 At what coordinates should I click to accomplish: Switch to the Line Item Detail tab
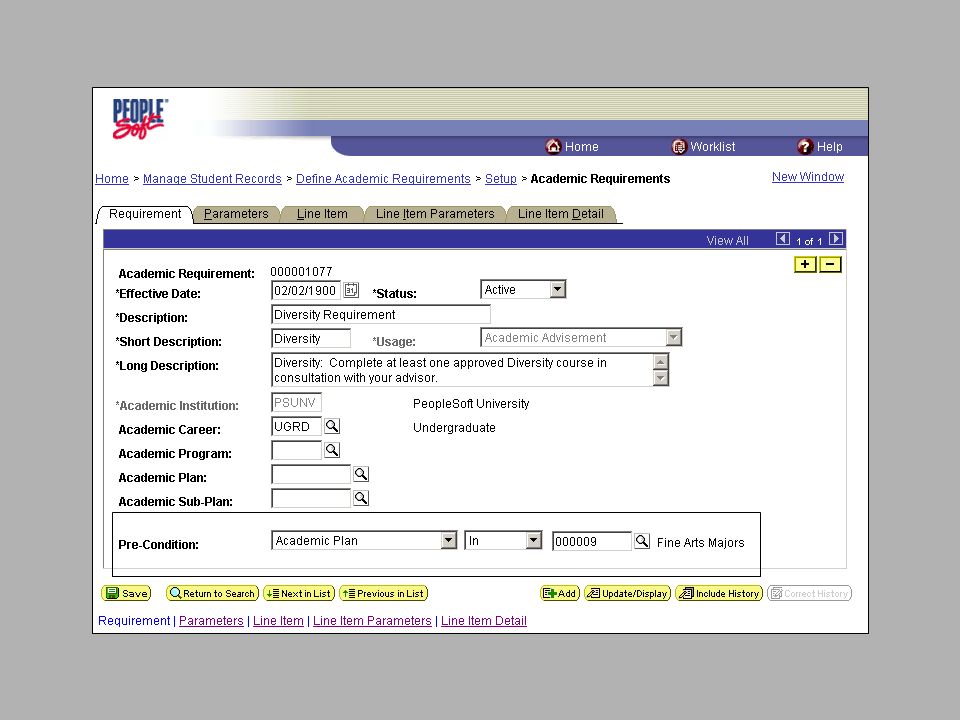[x=561, y=214]
